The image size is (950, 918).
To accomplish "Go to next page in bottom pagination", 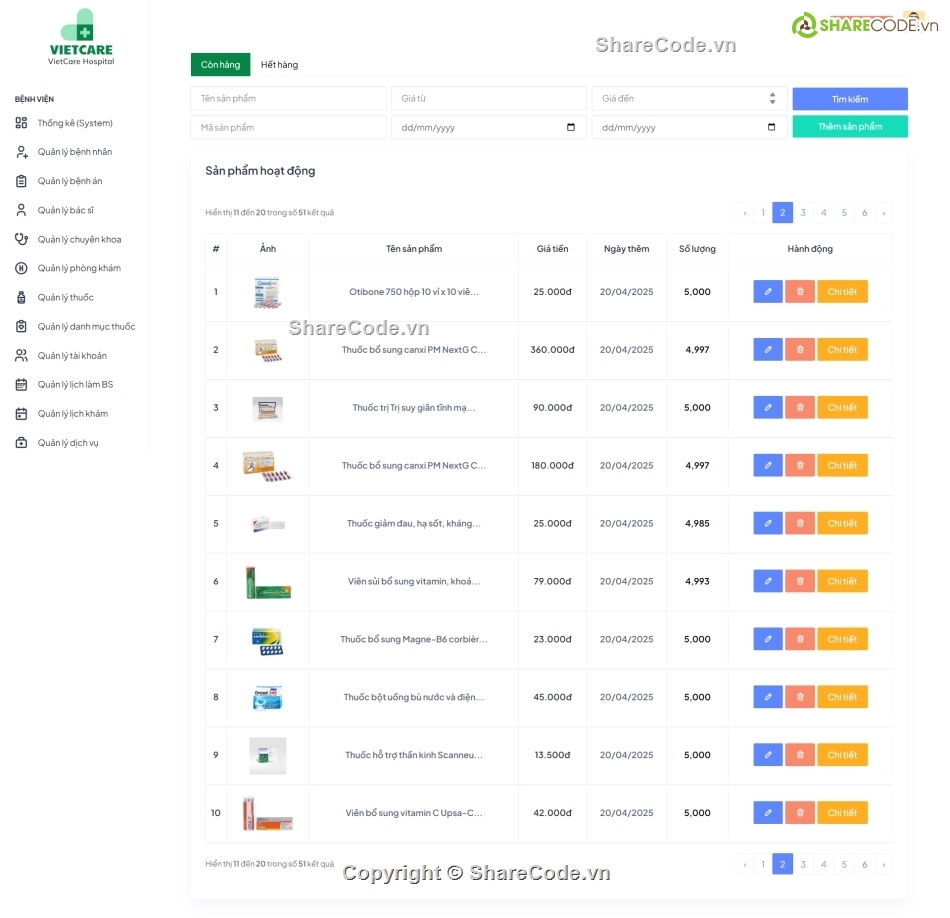I will click(x=884, y=865).
